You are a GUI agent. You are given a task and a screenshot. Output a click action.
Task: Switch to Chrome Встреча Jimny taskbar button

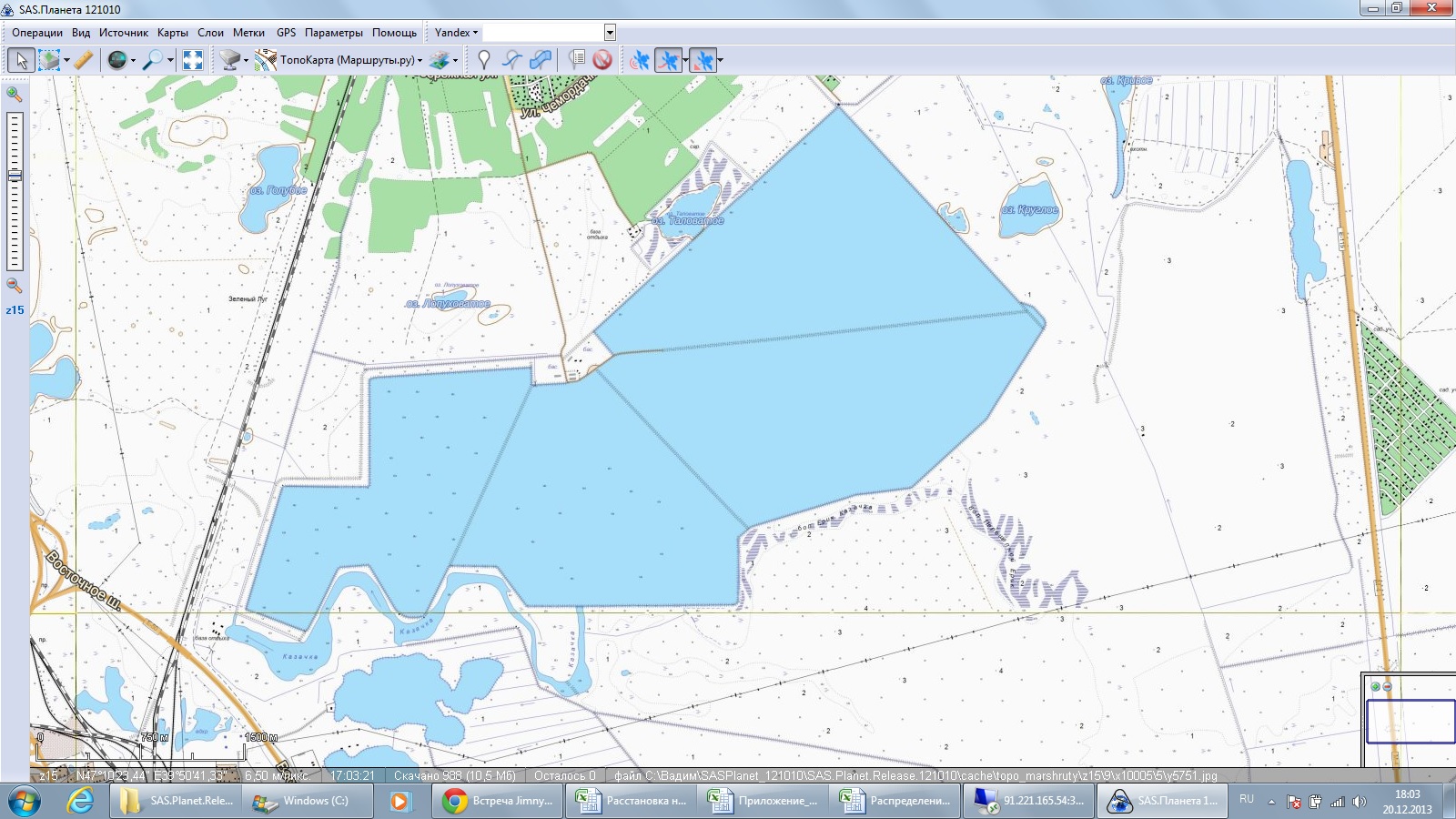[499, 801]
